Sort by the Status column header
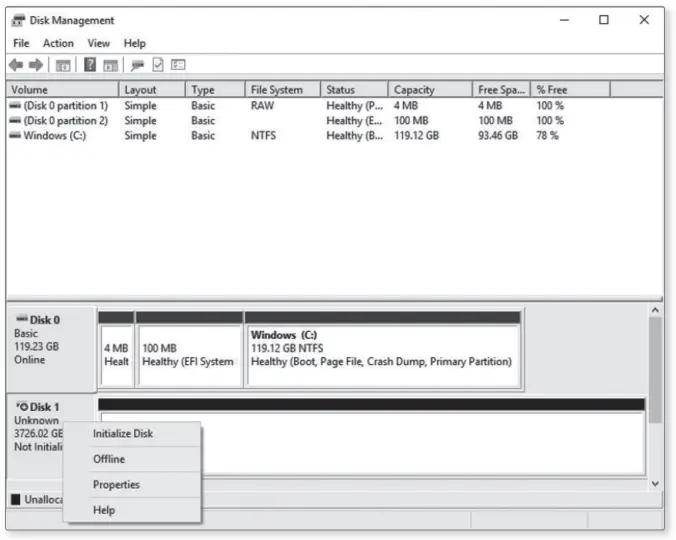 [354, 90]
